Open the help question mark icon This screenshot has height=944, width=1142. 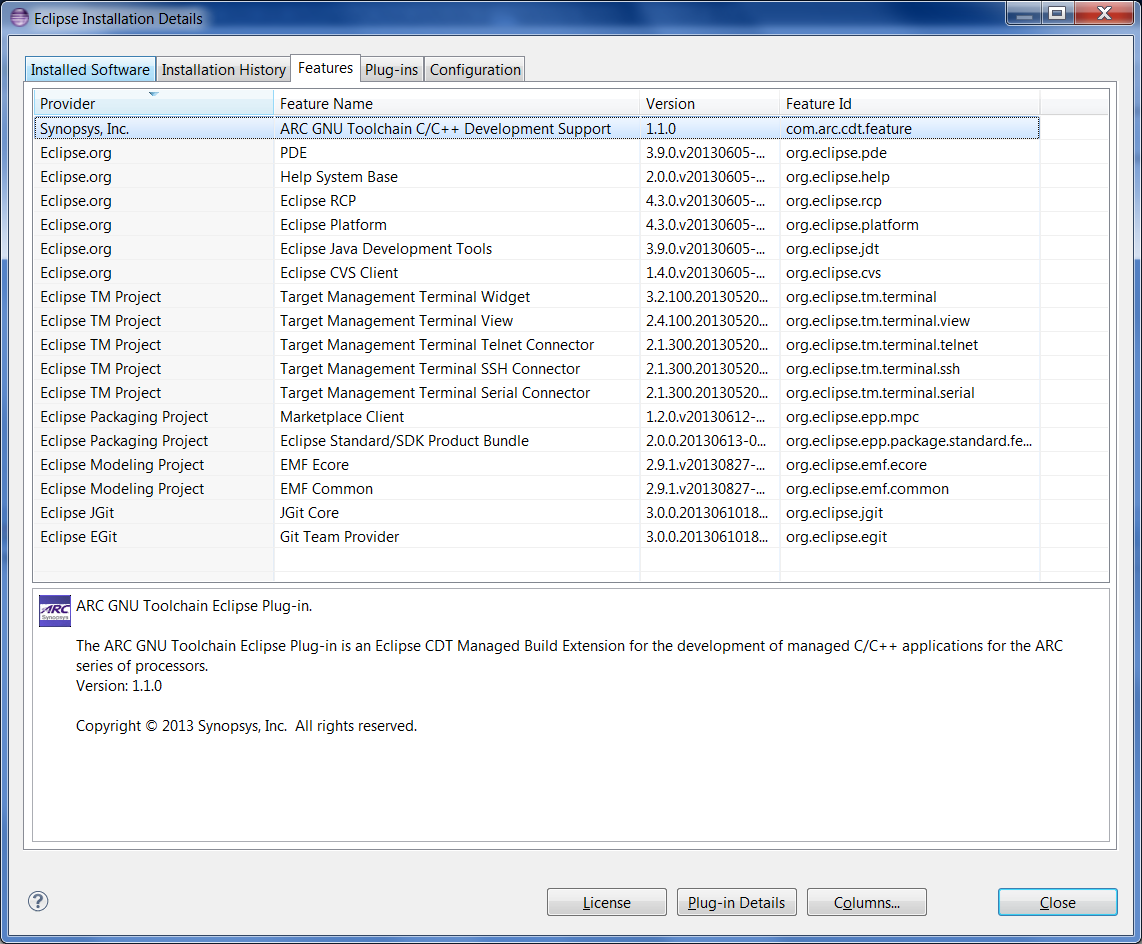pos(38,902)
